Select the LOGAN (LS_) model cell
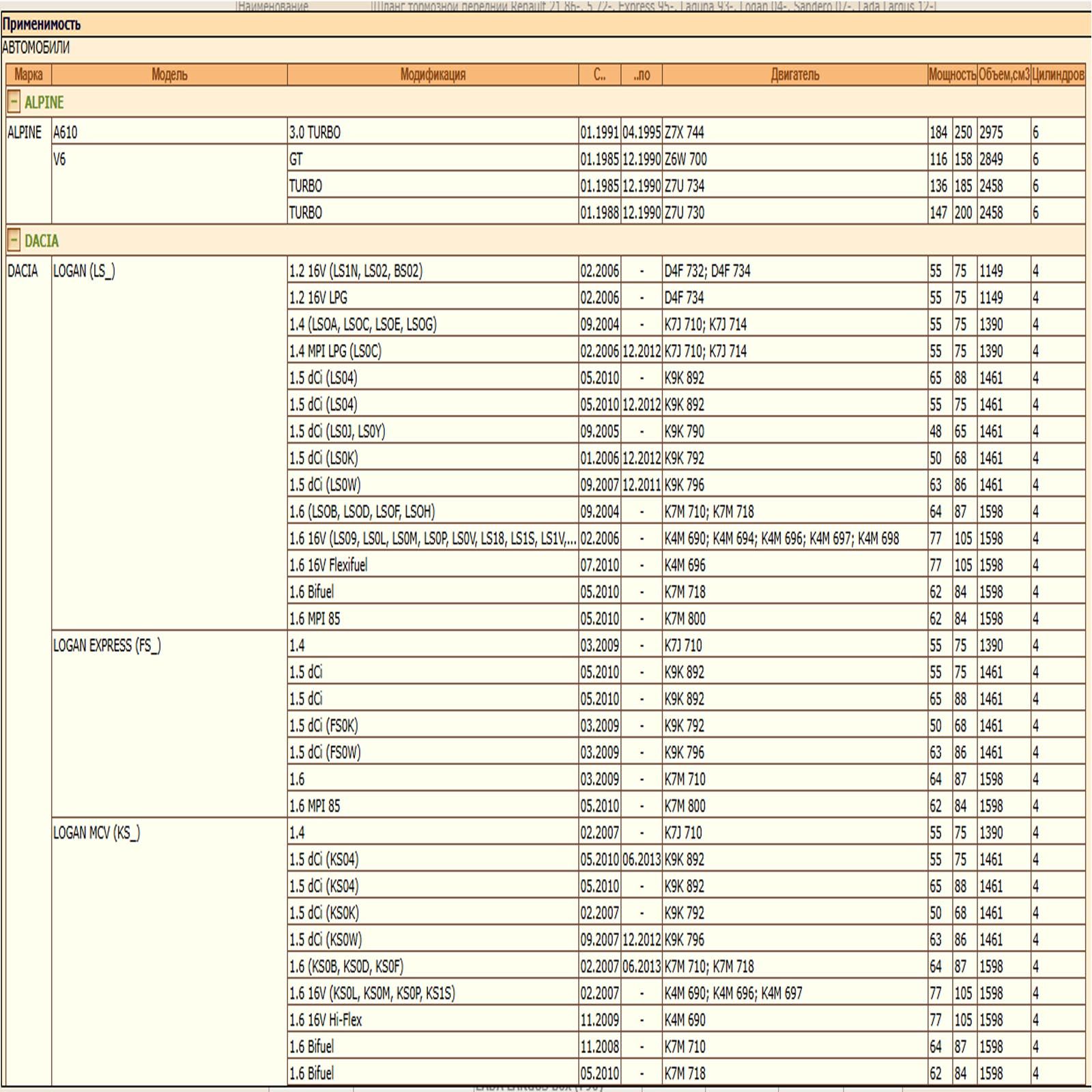Viewport: 1092px width, 1092px height. (x=84, y=271)
